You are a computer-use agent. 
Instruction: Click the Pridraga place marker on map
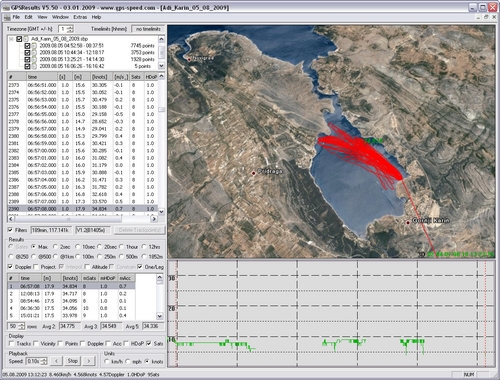254,173
